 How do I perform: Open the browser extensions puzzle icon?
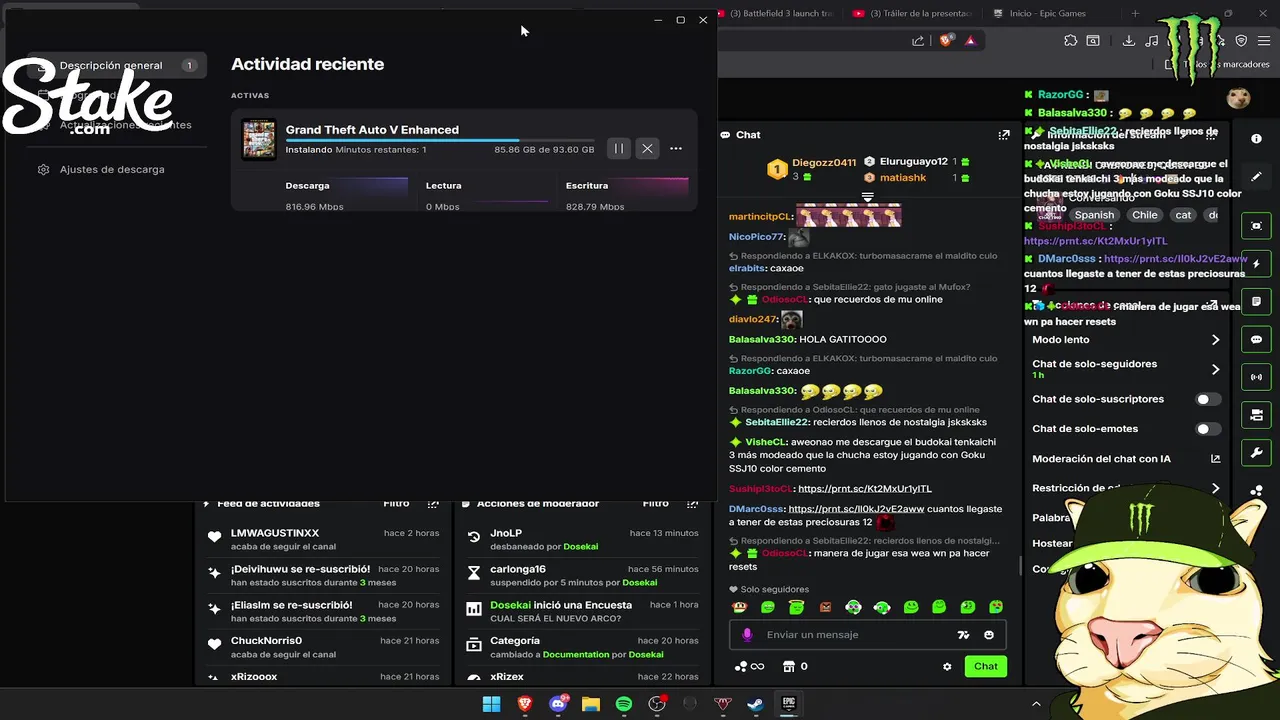pyautogui.click(x=1070, y=41)
